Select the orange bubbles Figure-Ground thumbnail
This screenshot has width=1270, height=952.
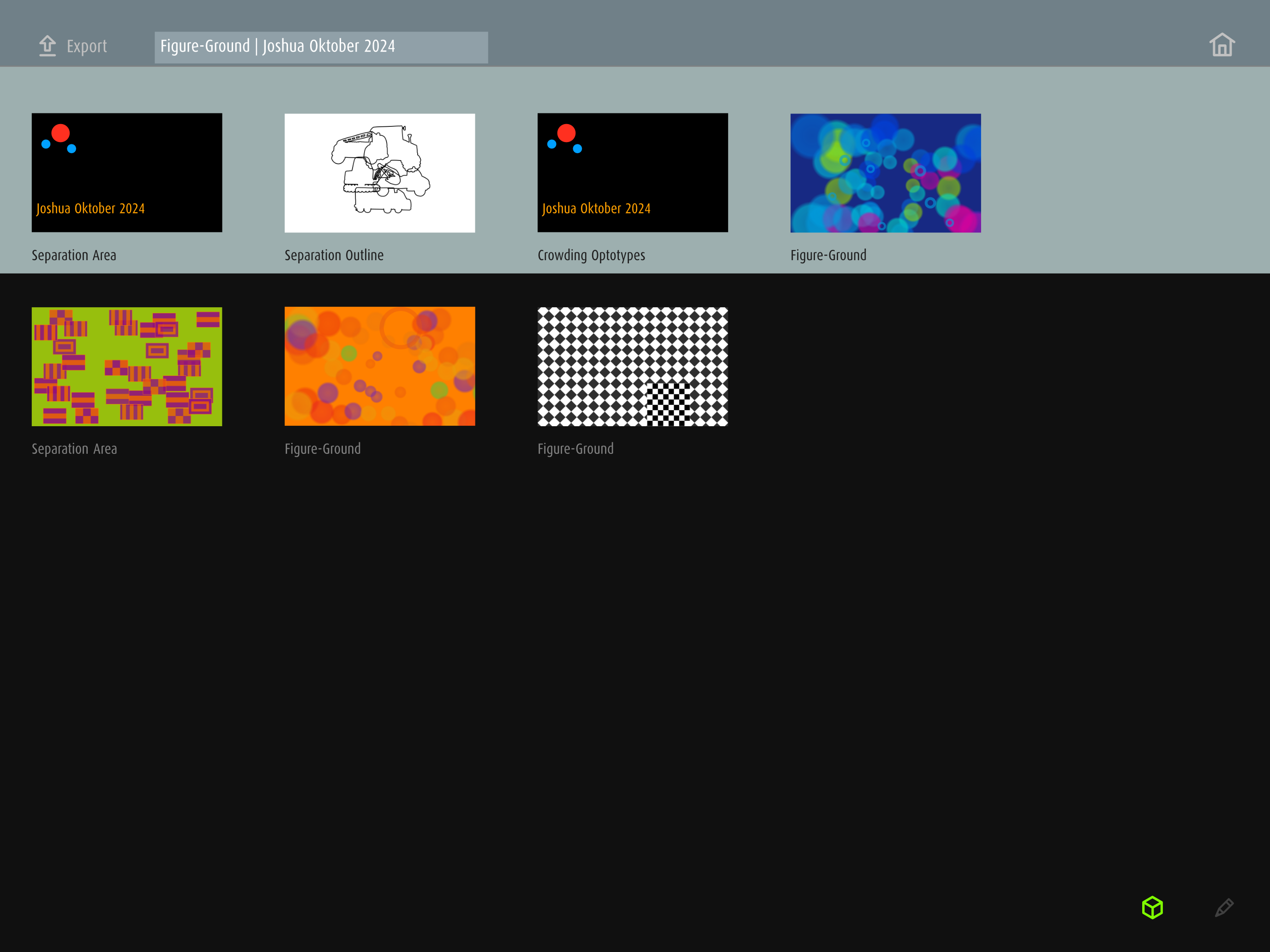tap(379, 366)
